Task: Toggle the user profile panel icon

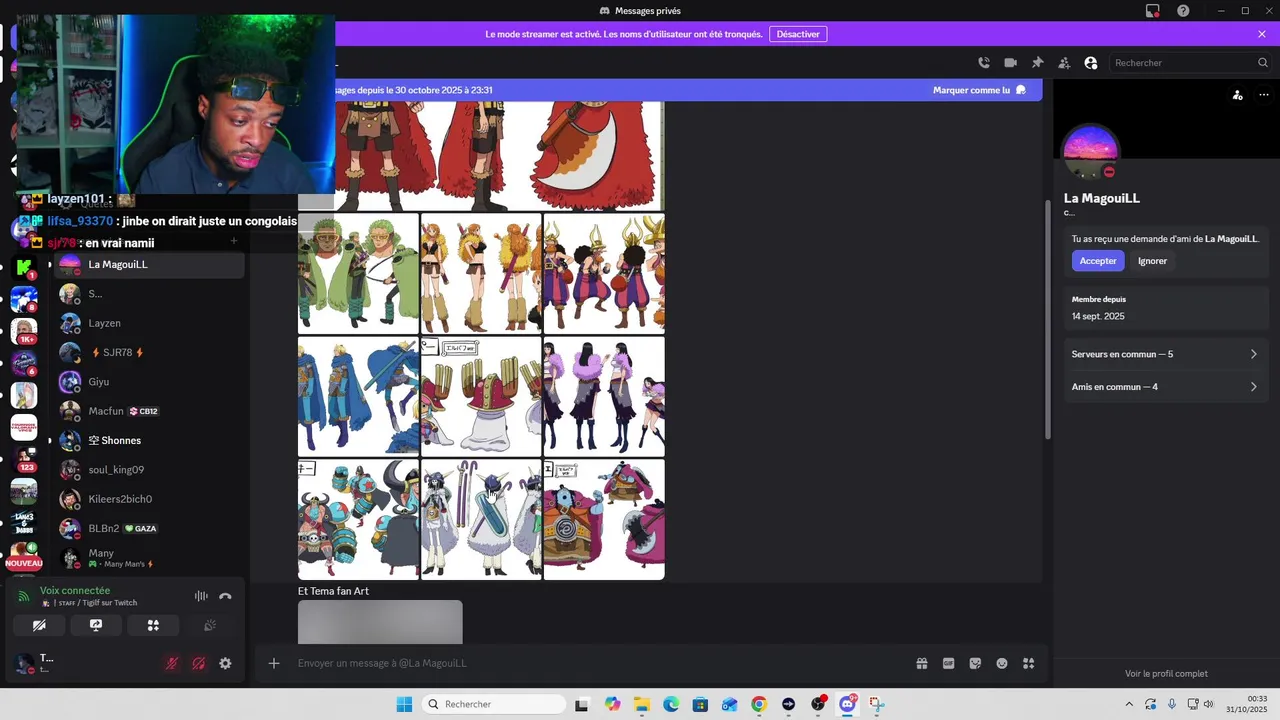Action: [1091, 62]
